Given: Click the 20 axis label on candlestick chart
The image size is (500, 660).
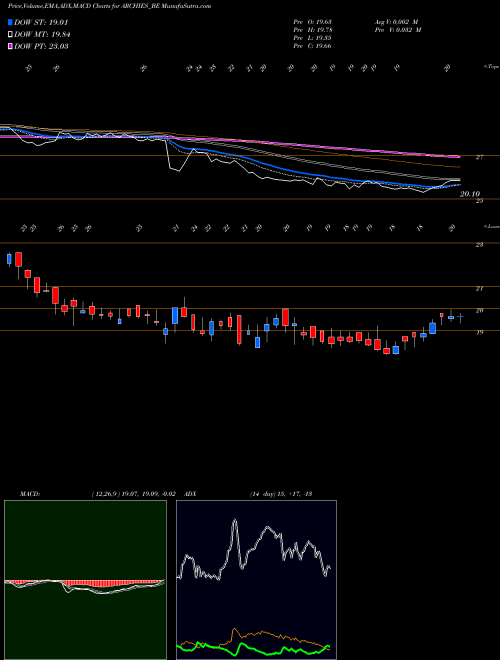Looking at the screenshot, I should (479, 310).
